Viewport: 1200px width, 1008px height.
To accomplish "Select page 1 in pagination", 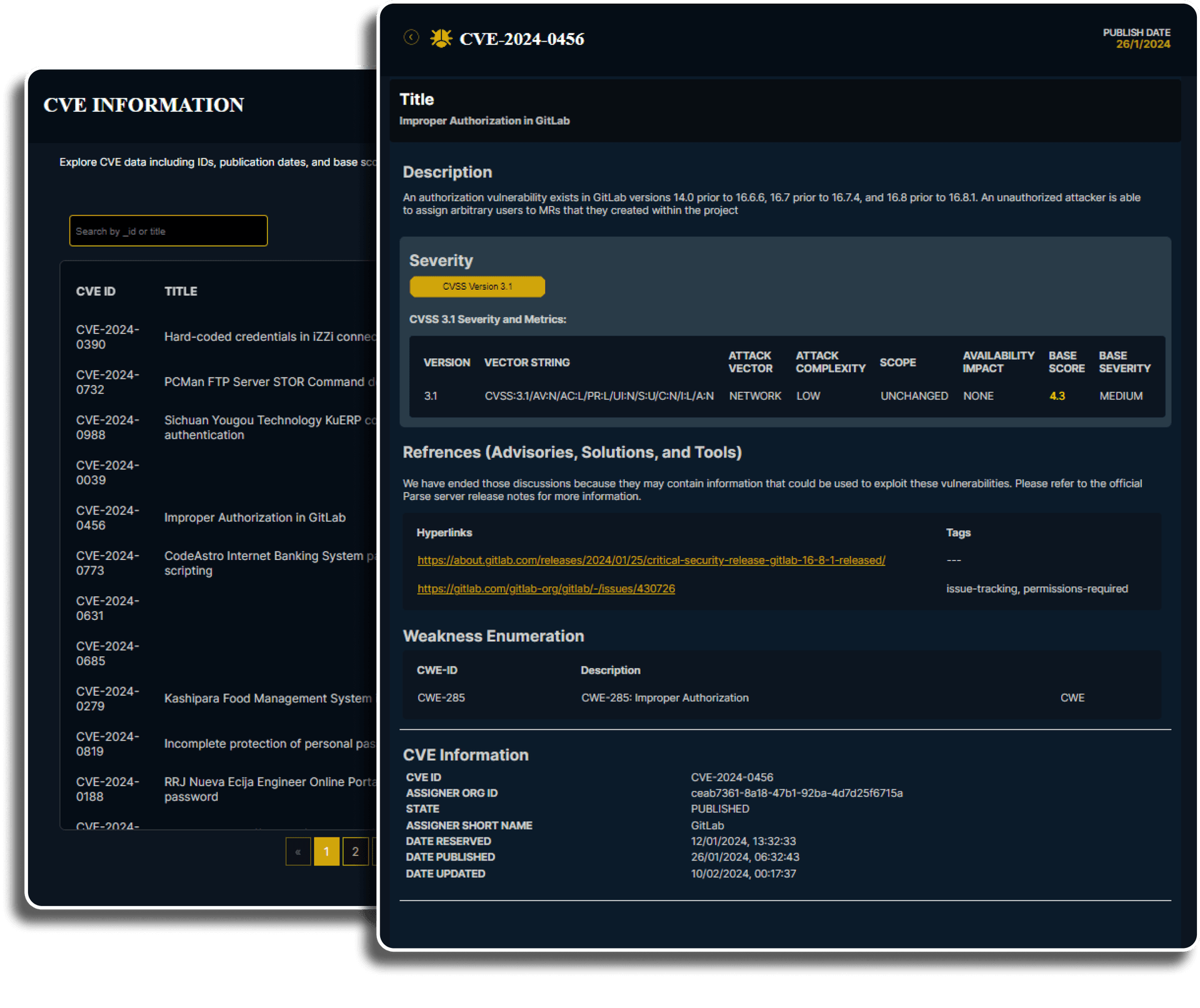I will point(326,851).
